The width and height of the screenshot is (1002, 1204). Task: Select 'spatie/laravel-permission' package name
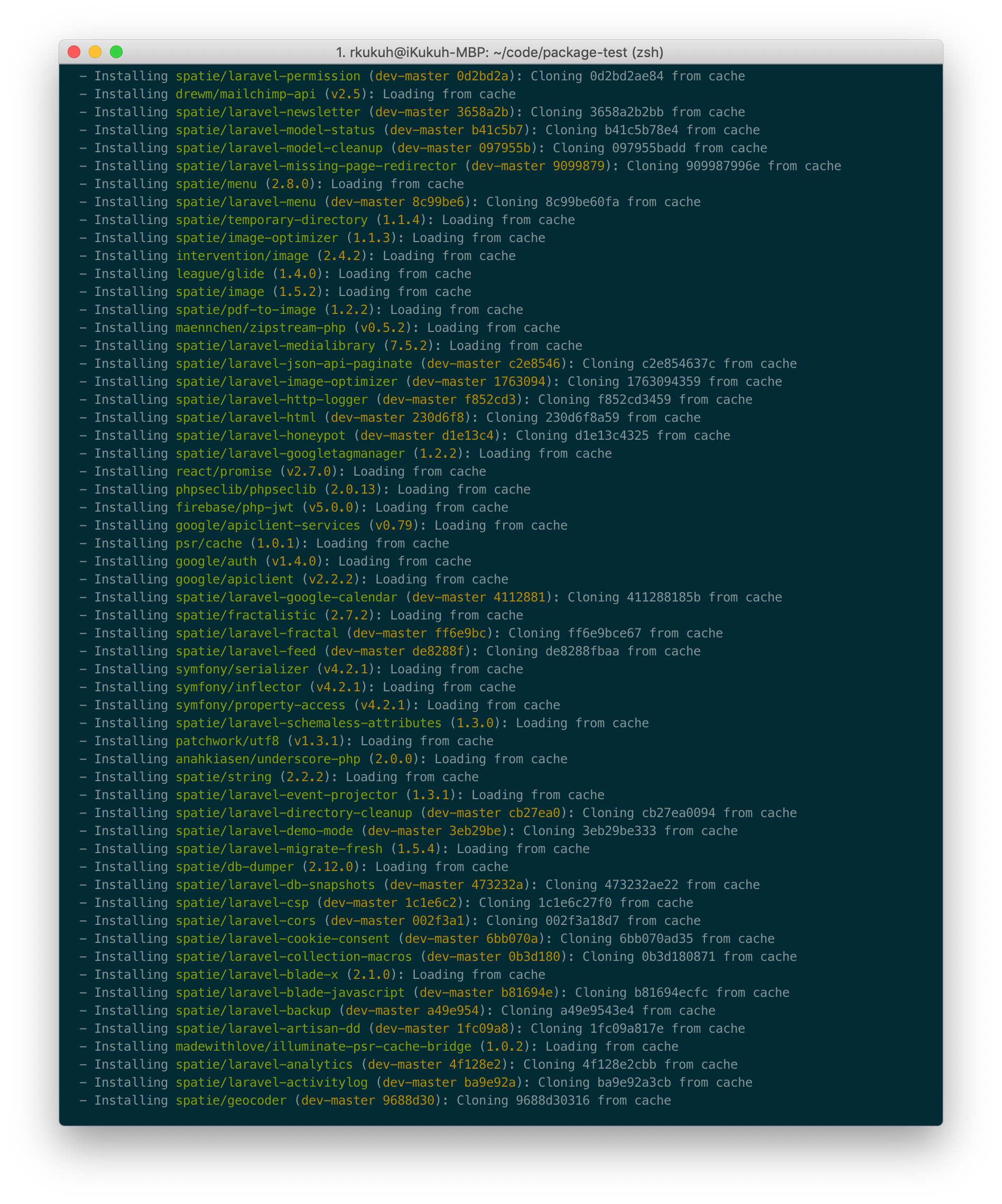pos(268,76)
